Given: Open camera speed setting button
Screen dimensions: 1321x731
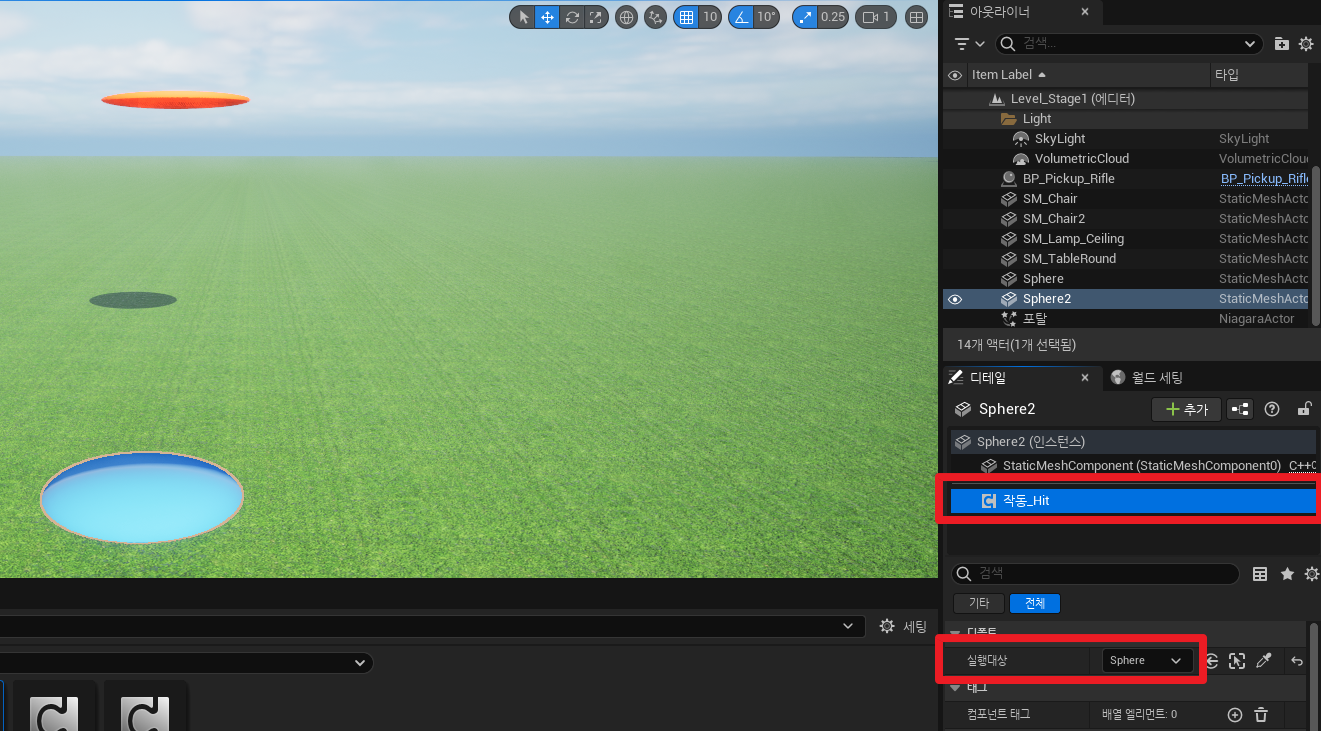Looking at the screenshot, I should (876, 17).
